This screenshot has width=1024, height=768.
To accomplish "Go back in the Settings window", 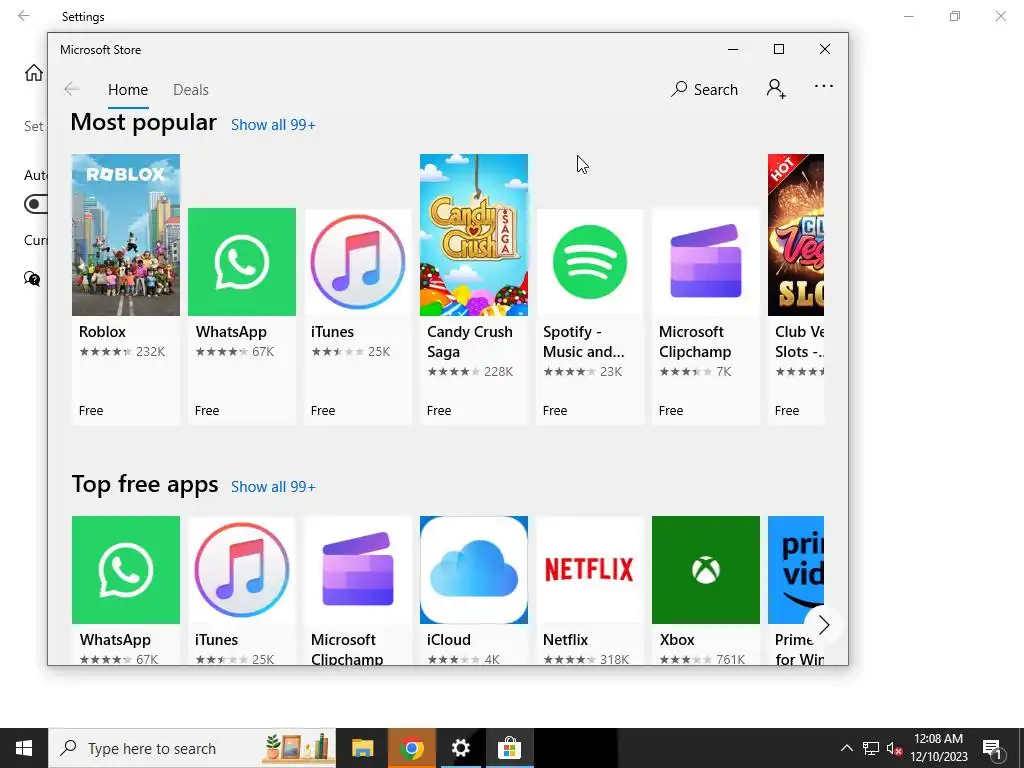I will [x=24, y=16].
